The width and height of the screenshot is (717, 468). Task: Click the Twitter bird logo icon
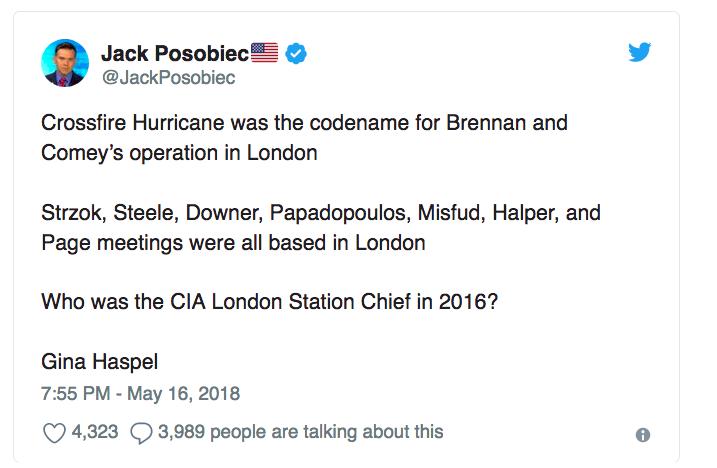click(639, 52)
